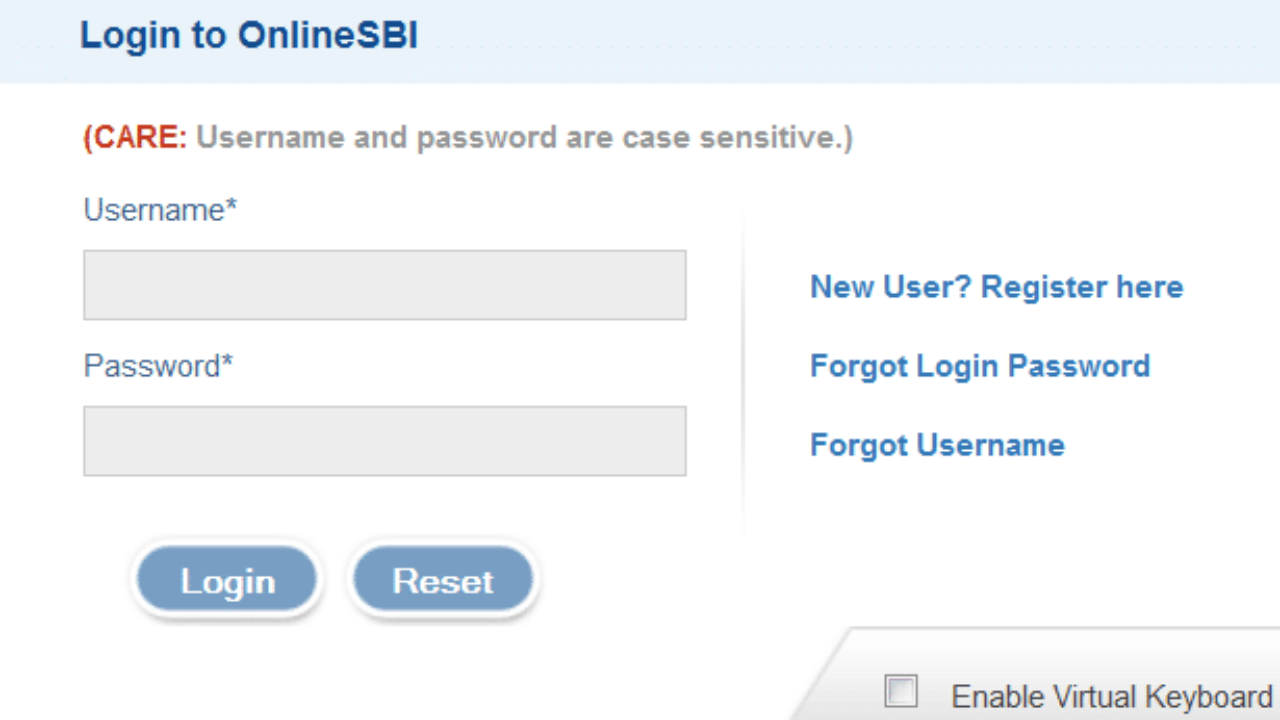Image resolution: width=1280 pixels, height=720 pixels.
Task: Click the Login to OnlineSBI heading
Action: (x=249, y=36)
